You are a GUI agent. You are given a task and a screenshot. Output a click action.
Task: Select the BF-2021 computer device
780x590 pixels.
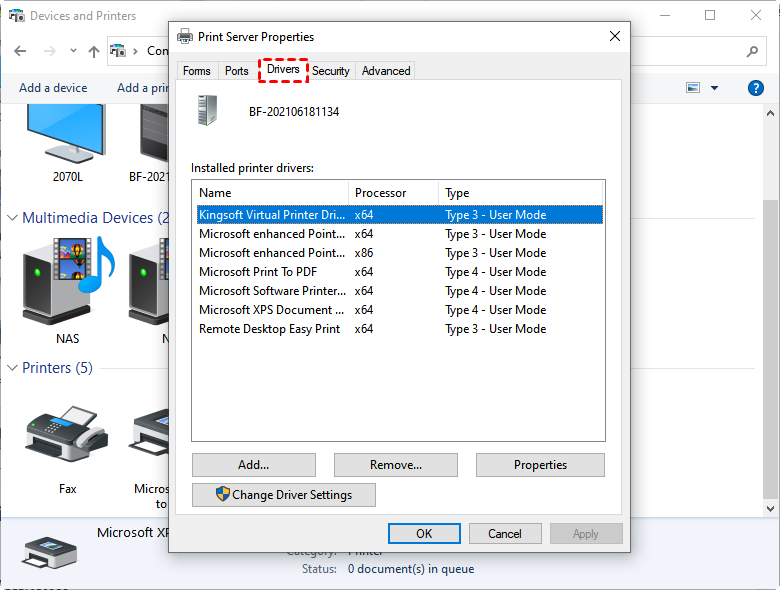150,142
